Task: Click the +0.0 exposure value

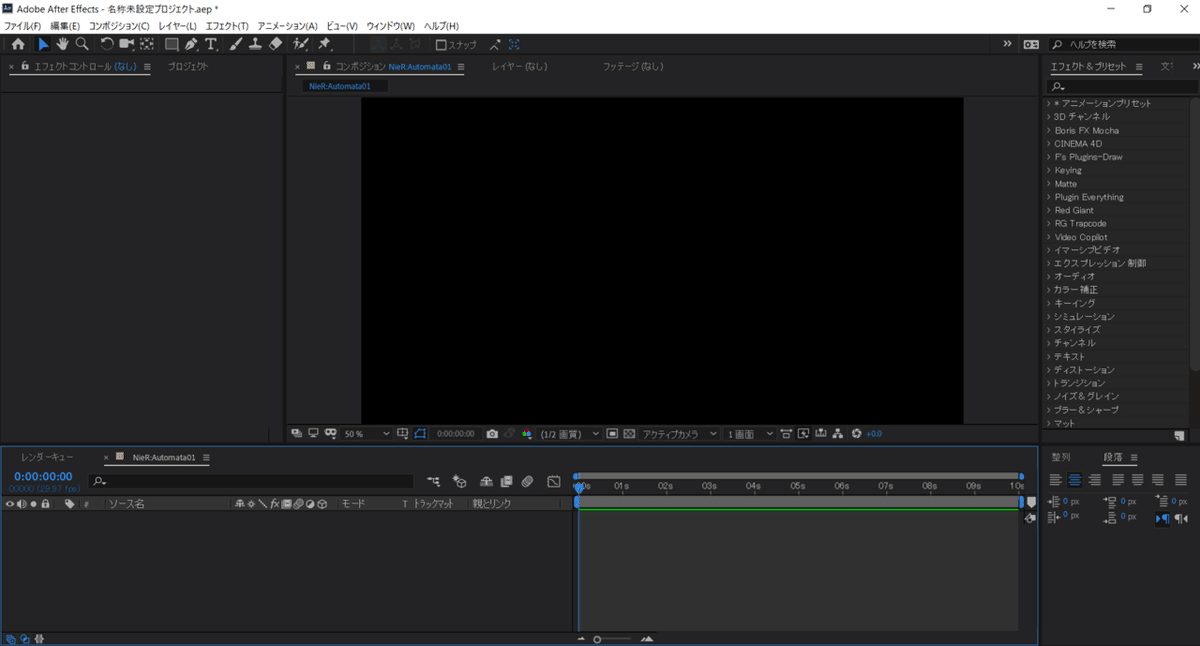Action: point(874,434)
